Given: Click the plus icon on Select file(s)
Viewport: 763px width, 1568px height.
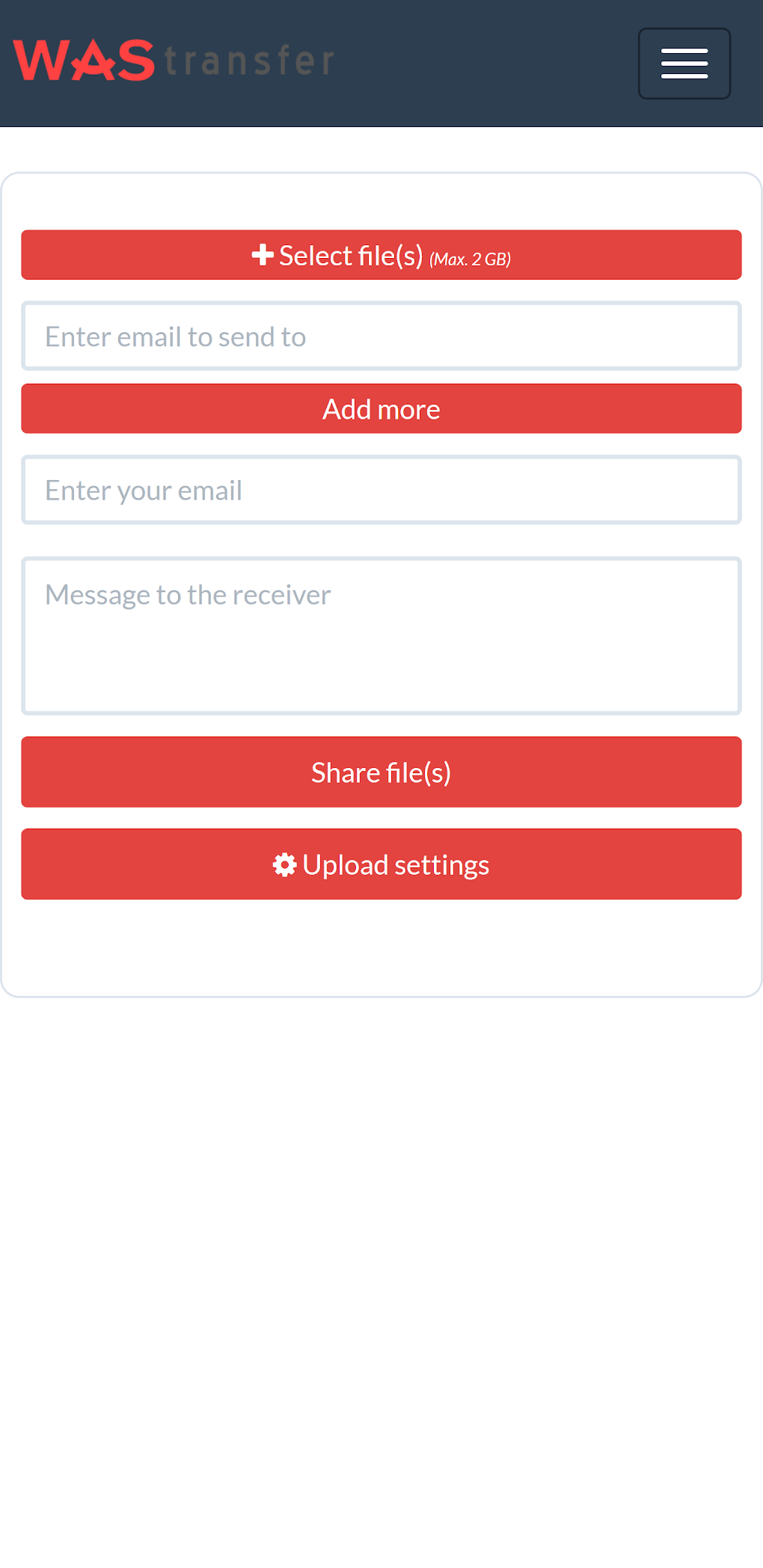Looking at the screenshot, I should click(x=262, y=255).
